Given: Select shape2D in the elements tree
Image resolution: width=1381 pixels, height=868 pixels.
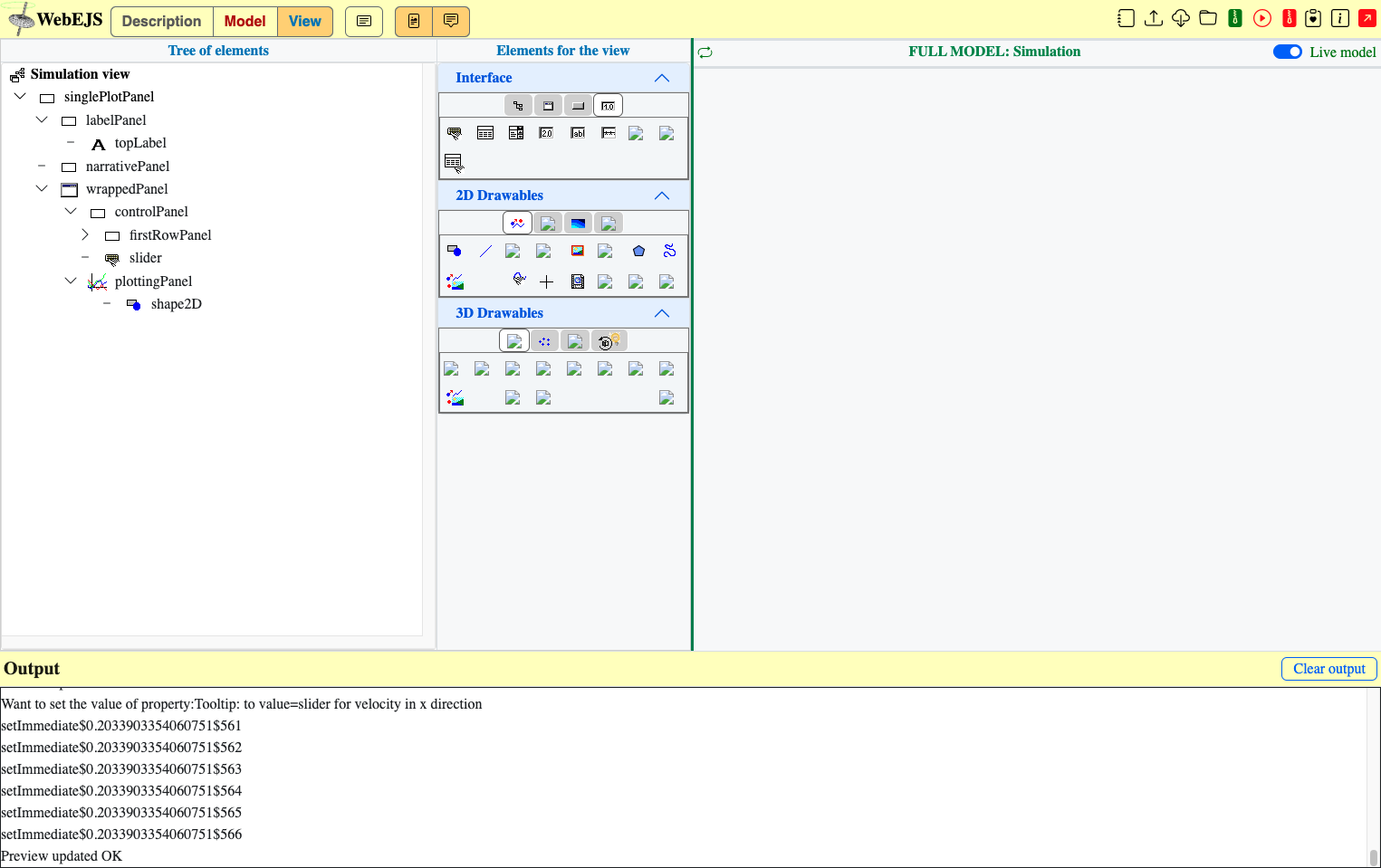Looking at the screenshot, I should [177, 304].
